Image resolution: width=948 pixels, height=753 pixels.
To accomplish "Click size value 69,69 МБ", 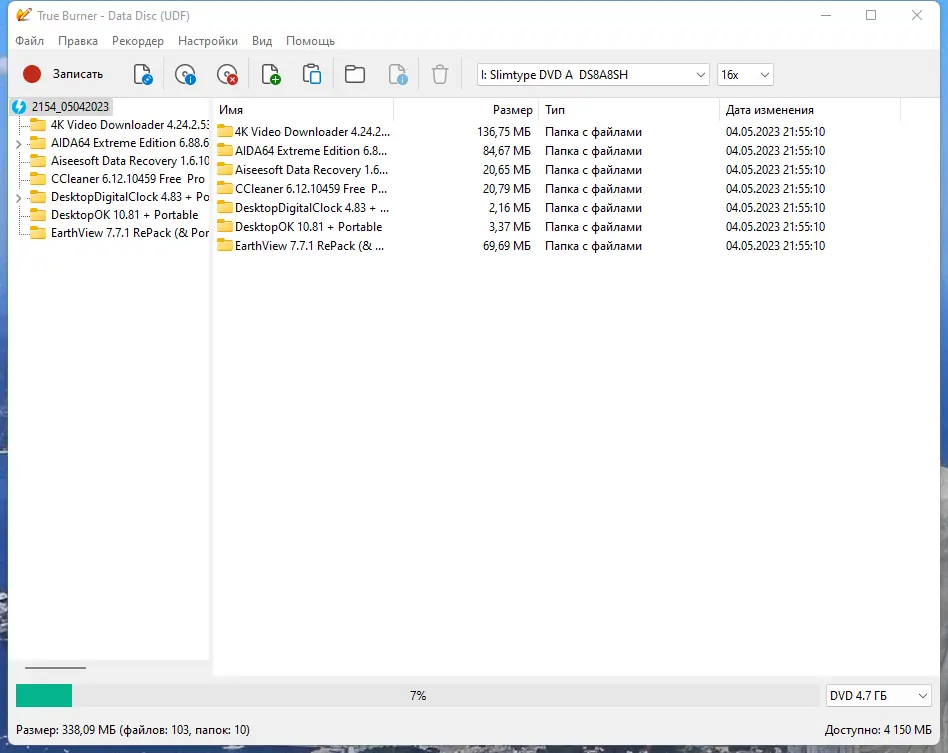I will 507,246.
